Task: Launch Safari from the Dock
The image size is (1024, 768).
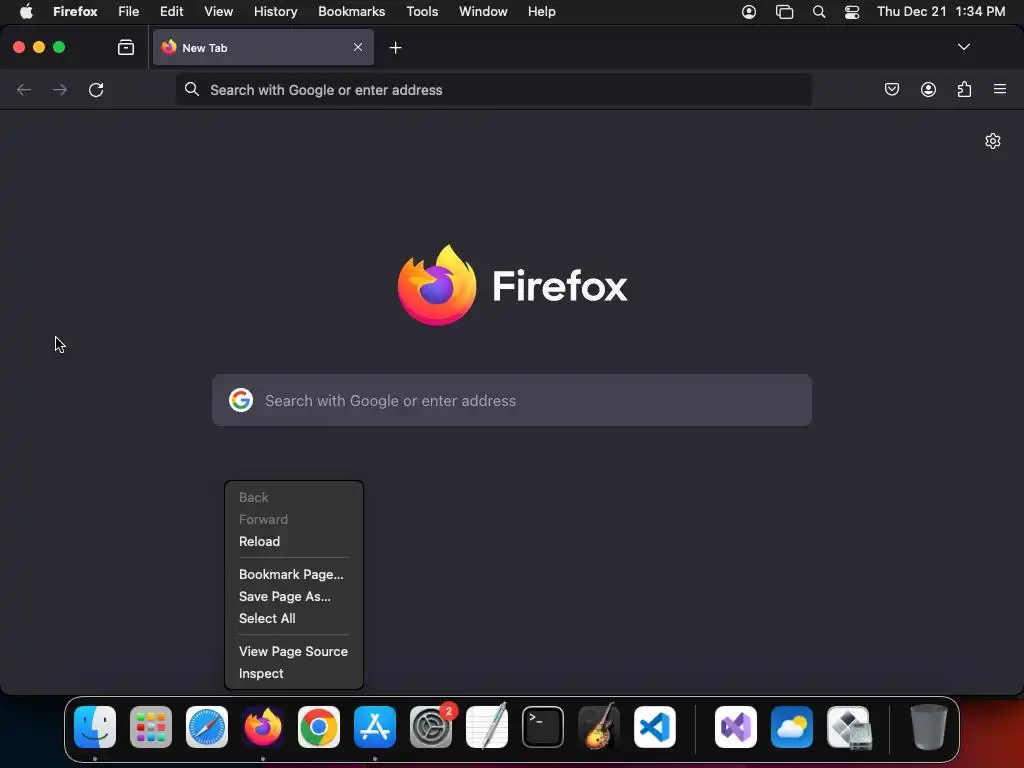Action: click(x=207, y=726)
